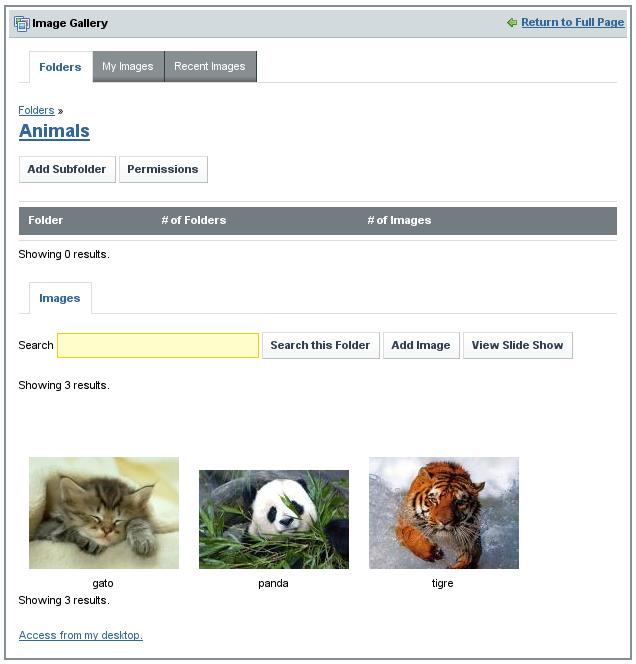This screenshot has width=636, height=664.
Task: Open the Return to Full Page link
Action: [572, 22]
